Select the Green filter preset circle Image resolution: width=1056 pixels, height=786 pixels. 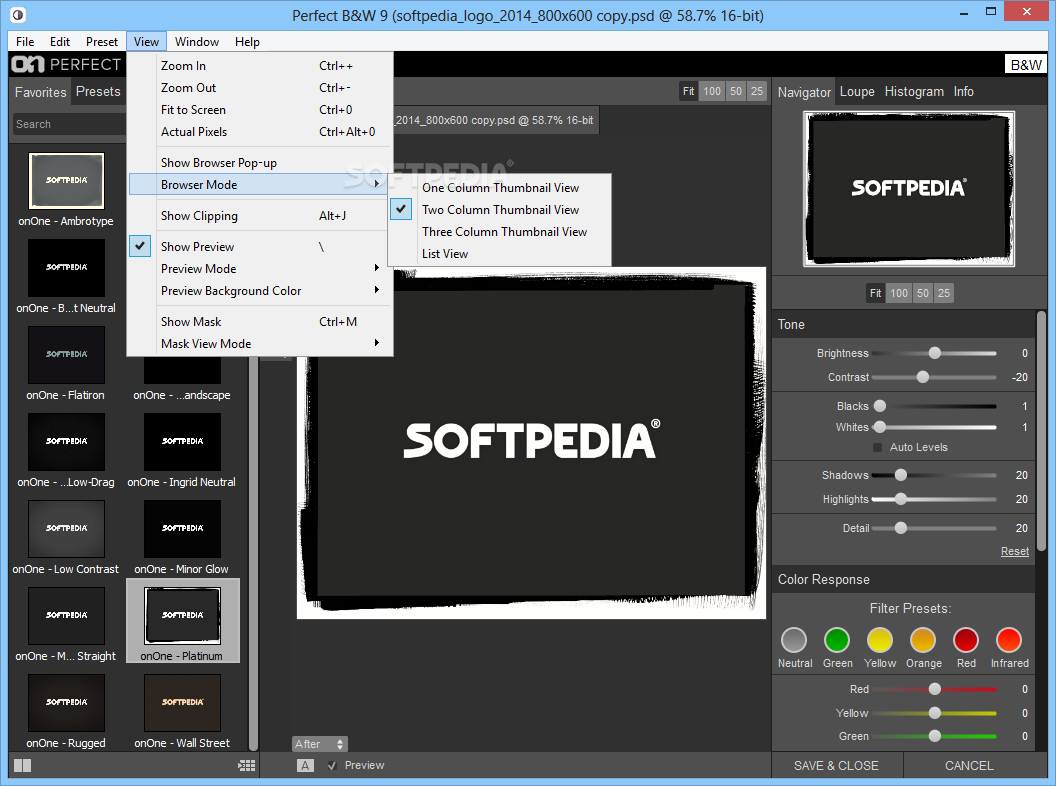coord(837,640)
